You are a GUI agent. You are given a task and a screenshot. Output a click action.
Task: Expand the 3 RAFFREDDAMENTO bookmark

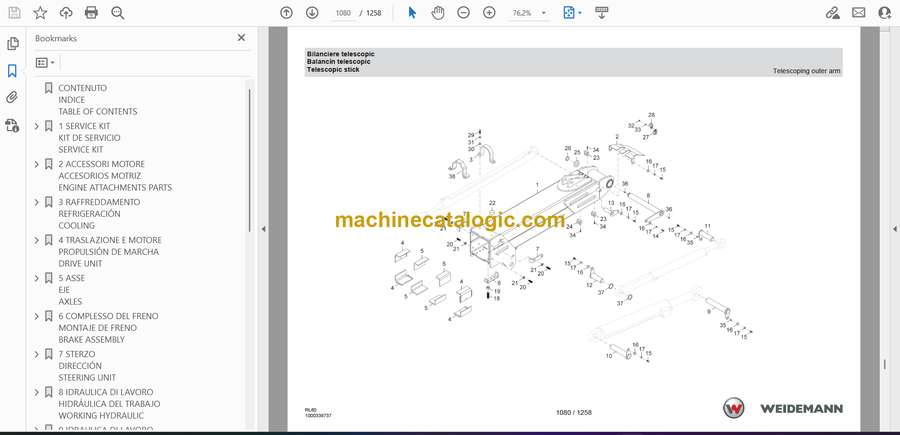coord(37,202)
